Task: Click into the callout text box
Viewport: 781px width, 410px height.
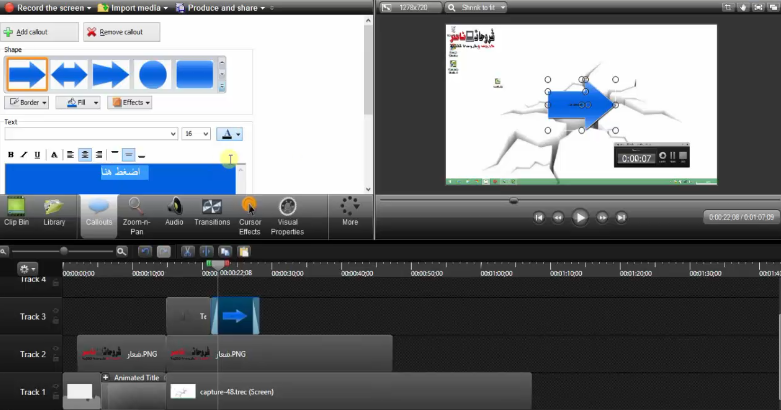Action: click(x=120, y=179)
